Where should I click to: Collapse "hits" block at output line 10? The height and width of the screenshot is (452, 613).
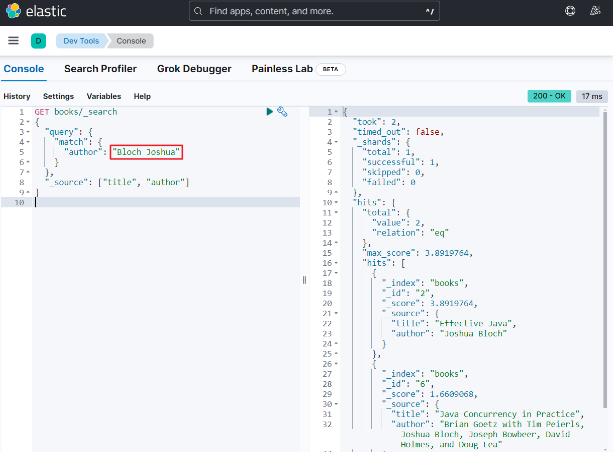click(336, 203)
